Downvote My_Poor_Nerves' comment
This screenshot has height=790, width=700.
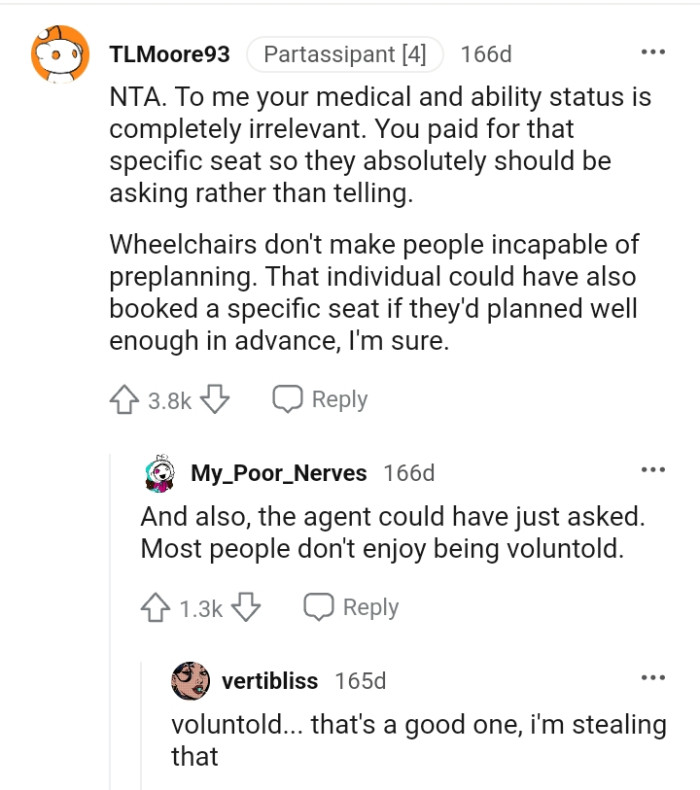tap(246, 607)
